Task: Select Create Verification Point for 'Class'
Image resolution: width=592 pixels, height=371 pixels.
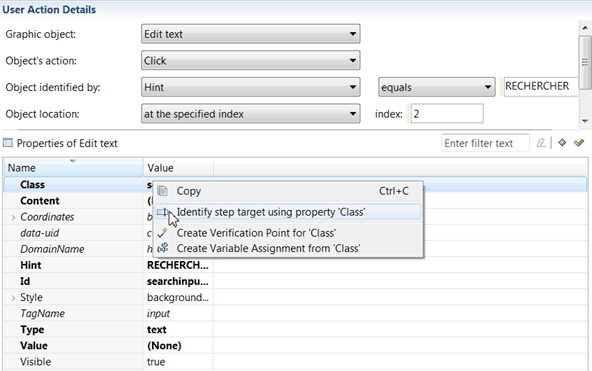Action: tap(288, 233)
